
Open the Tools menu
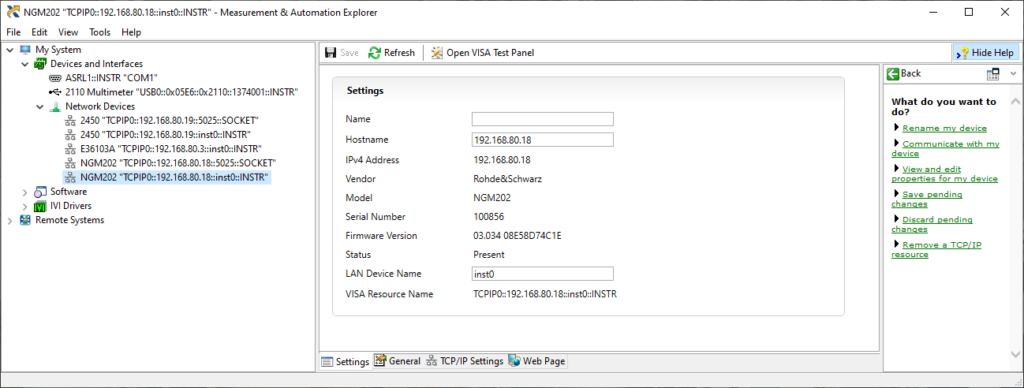coord(100,32)
